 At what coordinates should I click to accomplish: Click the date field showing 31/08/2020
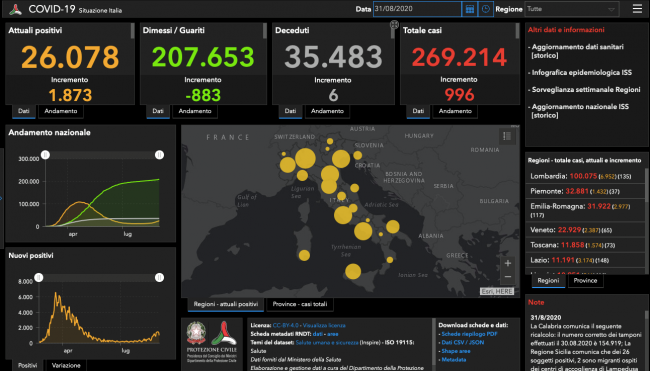point(417,9)
